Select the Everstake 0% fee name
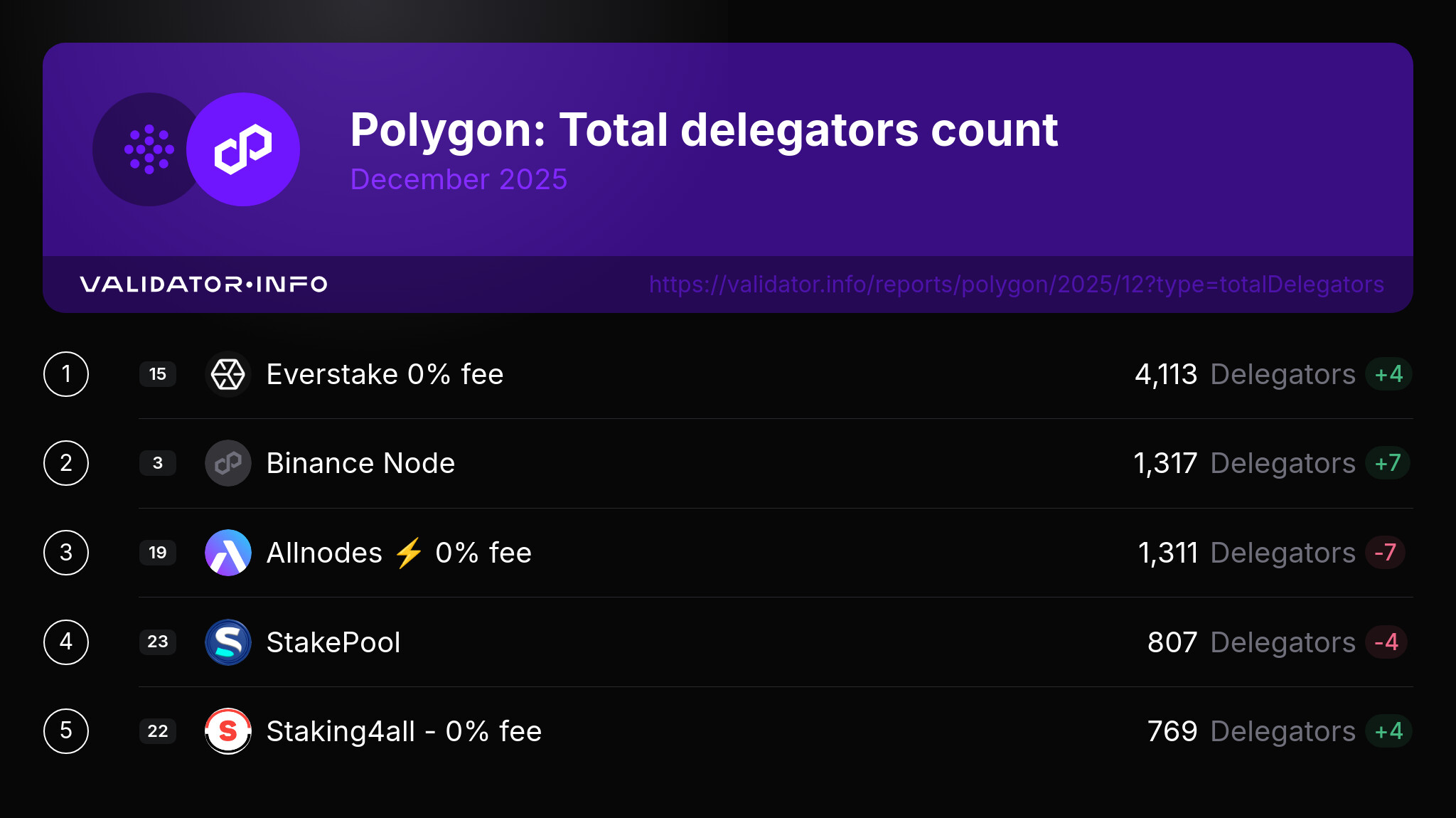This screenshot has width=1456, height=818. pos(385,374)
